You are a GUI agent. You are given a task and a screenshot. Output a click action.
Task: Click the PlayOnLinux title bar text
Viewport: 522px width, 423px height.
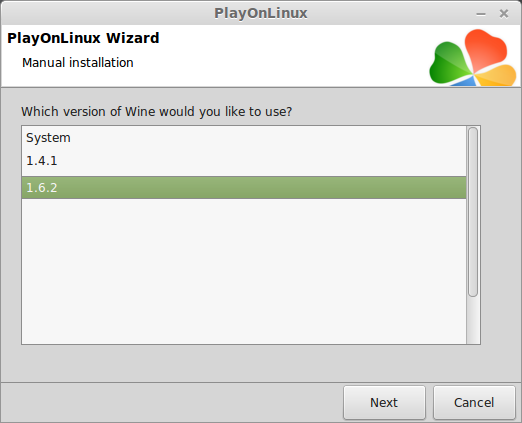(261, 13)
